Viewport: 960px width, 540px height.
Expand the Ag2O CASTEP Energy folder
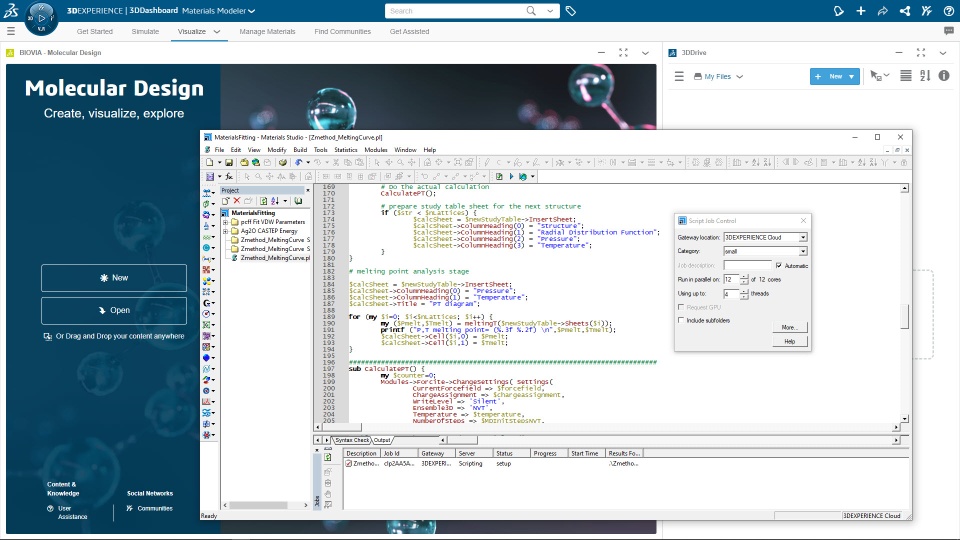click(x=225, y=231)
